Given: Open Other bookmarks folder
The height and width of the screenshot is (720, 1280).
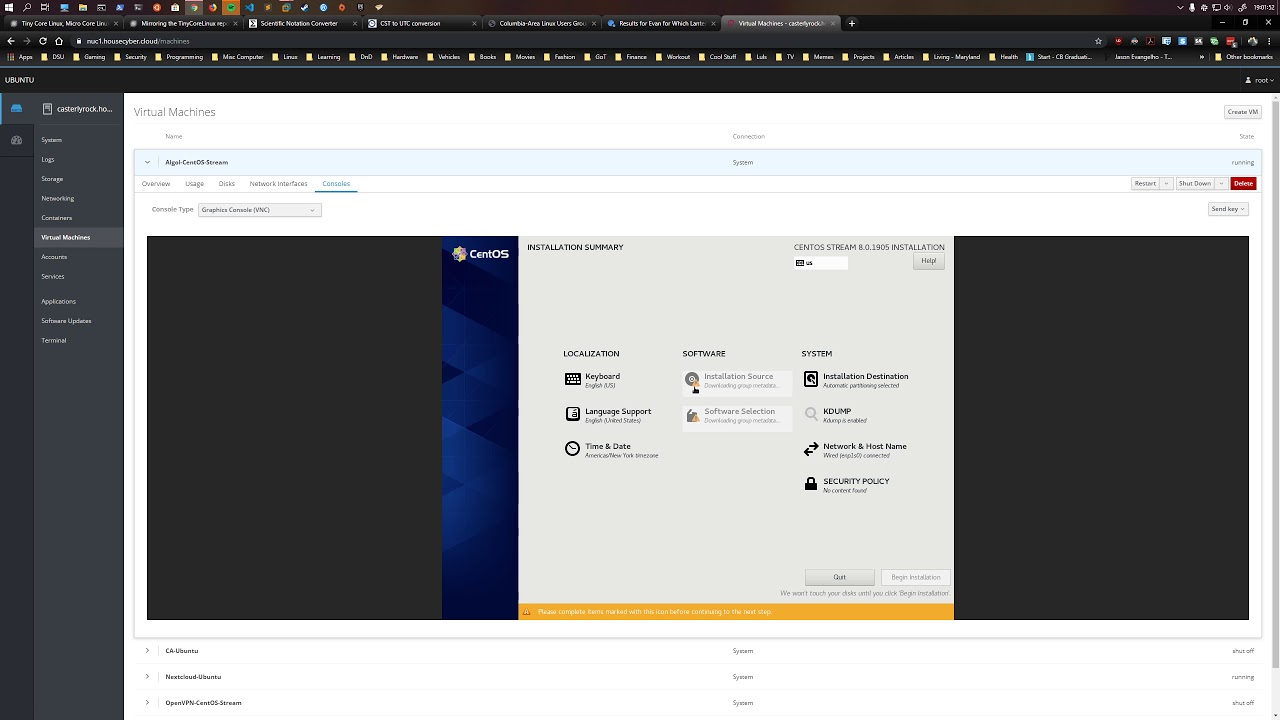Looking at the screenshot, I should coord(1244,57).
